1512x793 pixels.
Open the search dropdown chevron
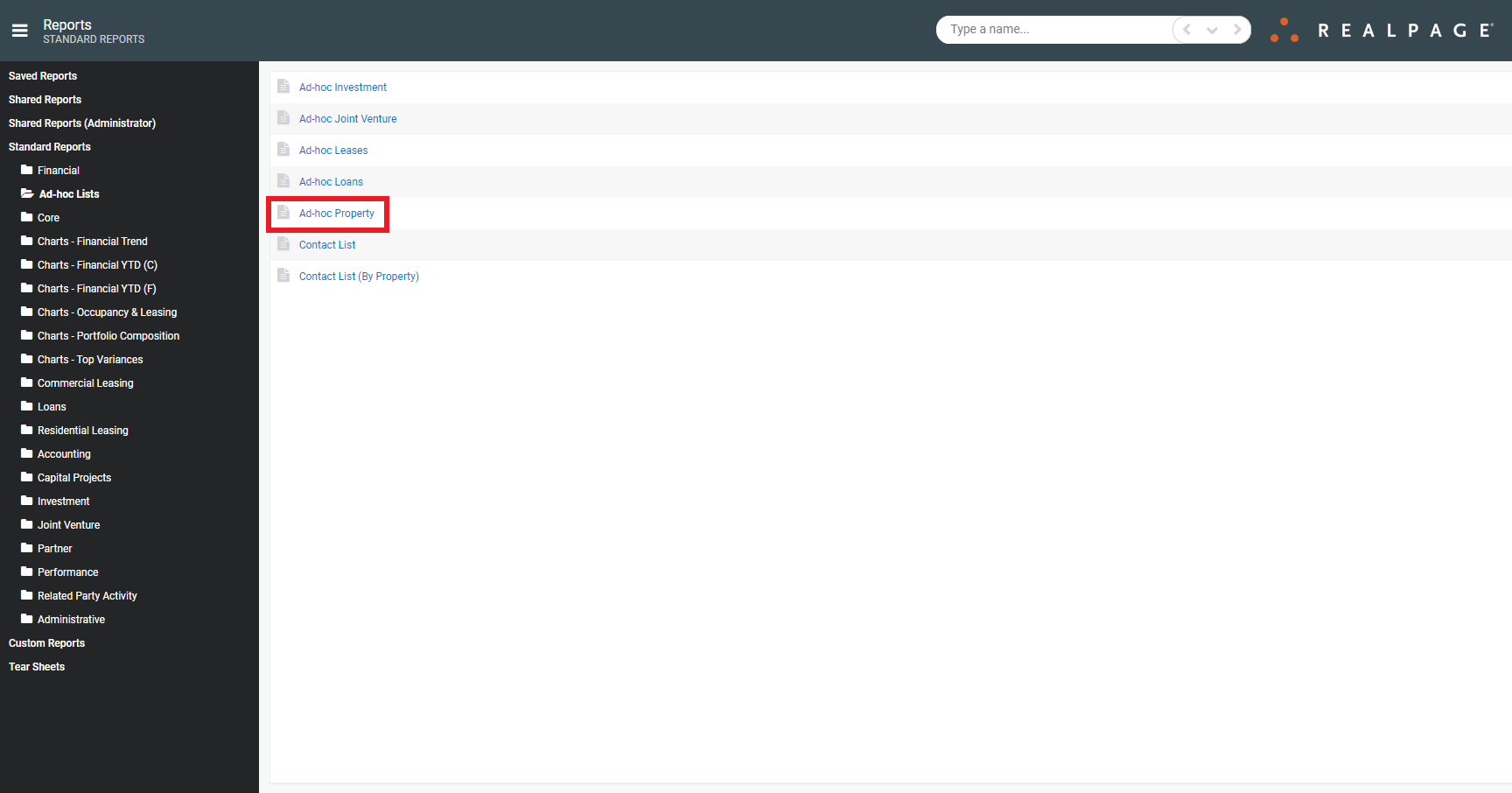[x=1212, y=29]
